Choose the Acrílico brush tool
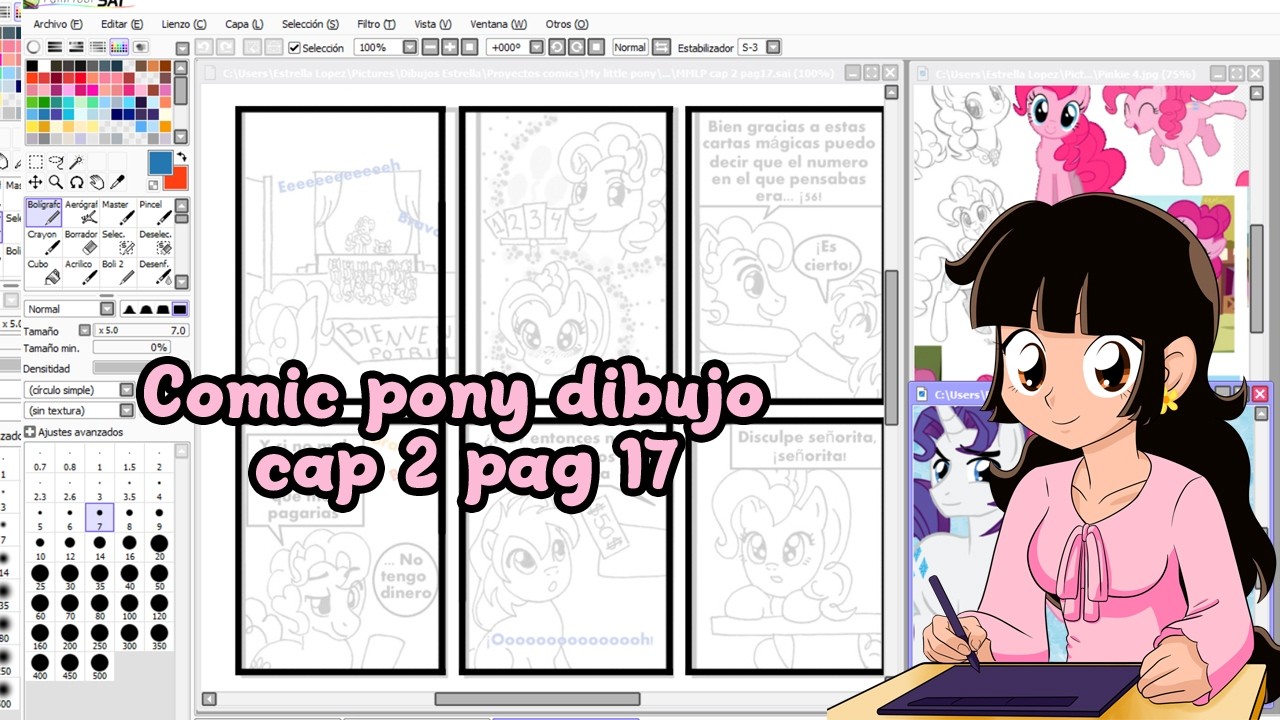This screenshot has width=1280, height=720. (81, 272)
